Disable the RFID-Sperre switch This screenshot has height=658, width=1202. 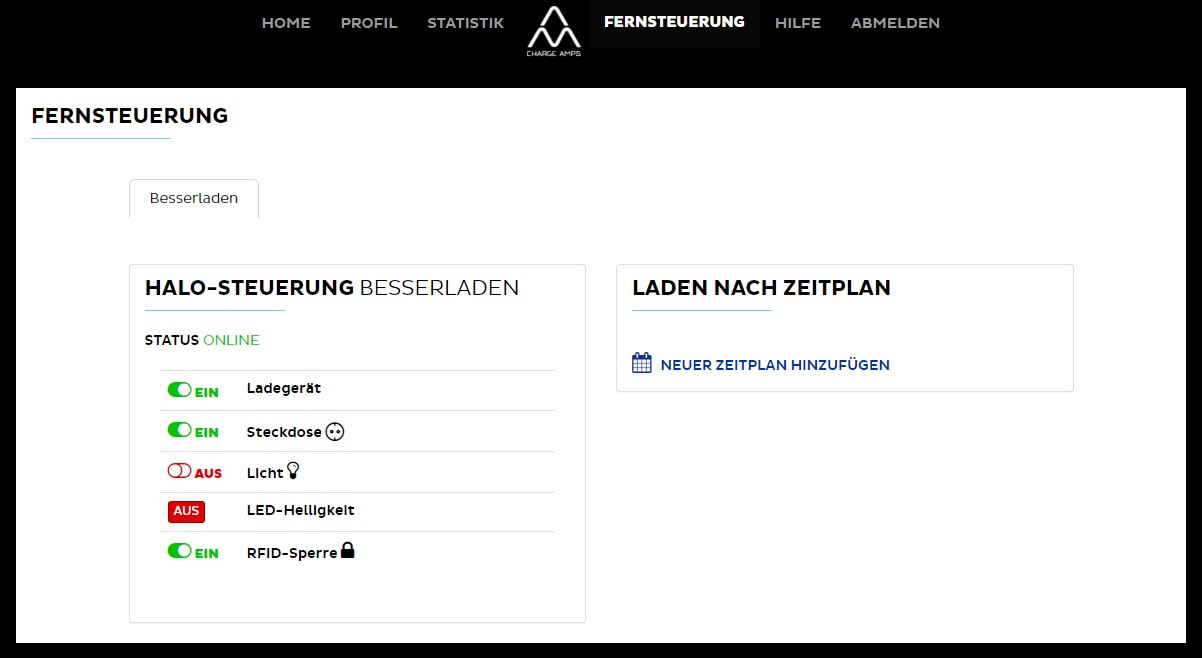pyautogui.click(x=180, y=551)
